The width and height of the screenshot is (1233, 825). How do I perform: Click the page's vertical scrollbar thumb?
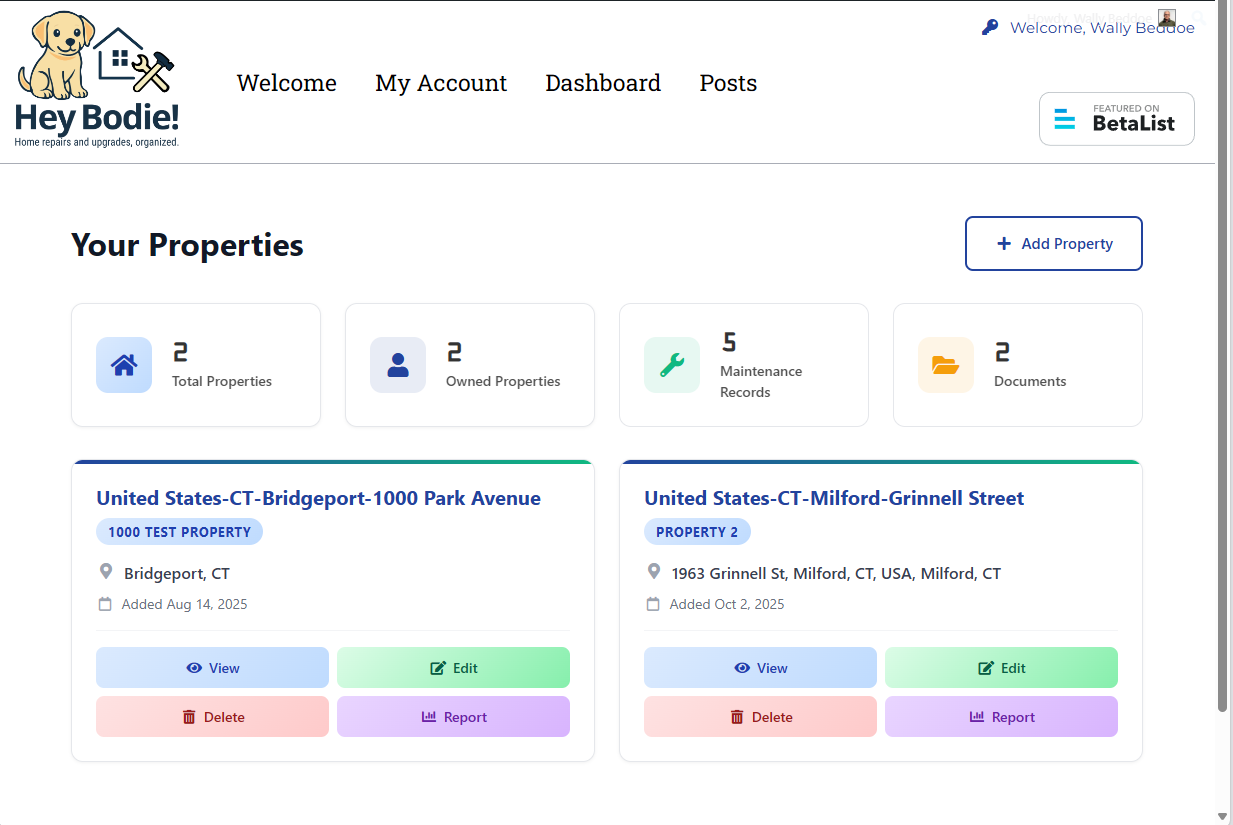coord(1223,360)
